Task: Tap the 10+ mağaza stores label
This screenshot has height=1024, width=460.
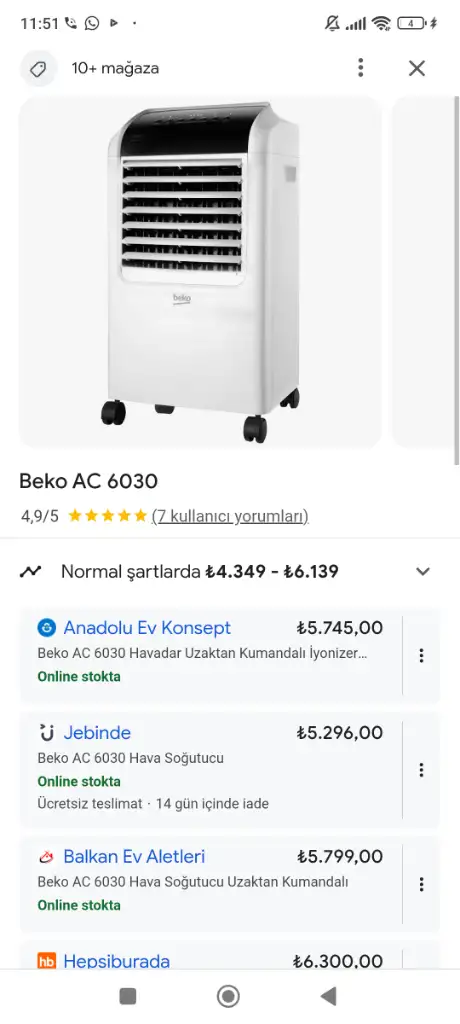Action: (115, 69)
